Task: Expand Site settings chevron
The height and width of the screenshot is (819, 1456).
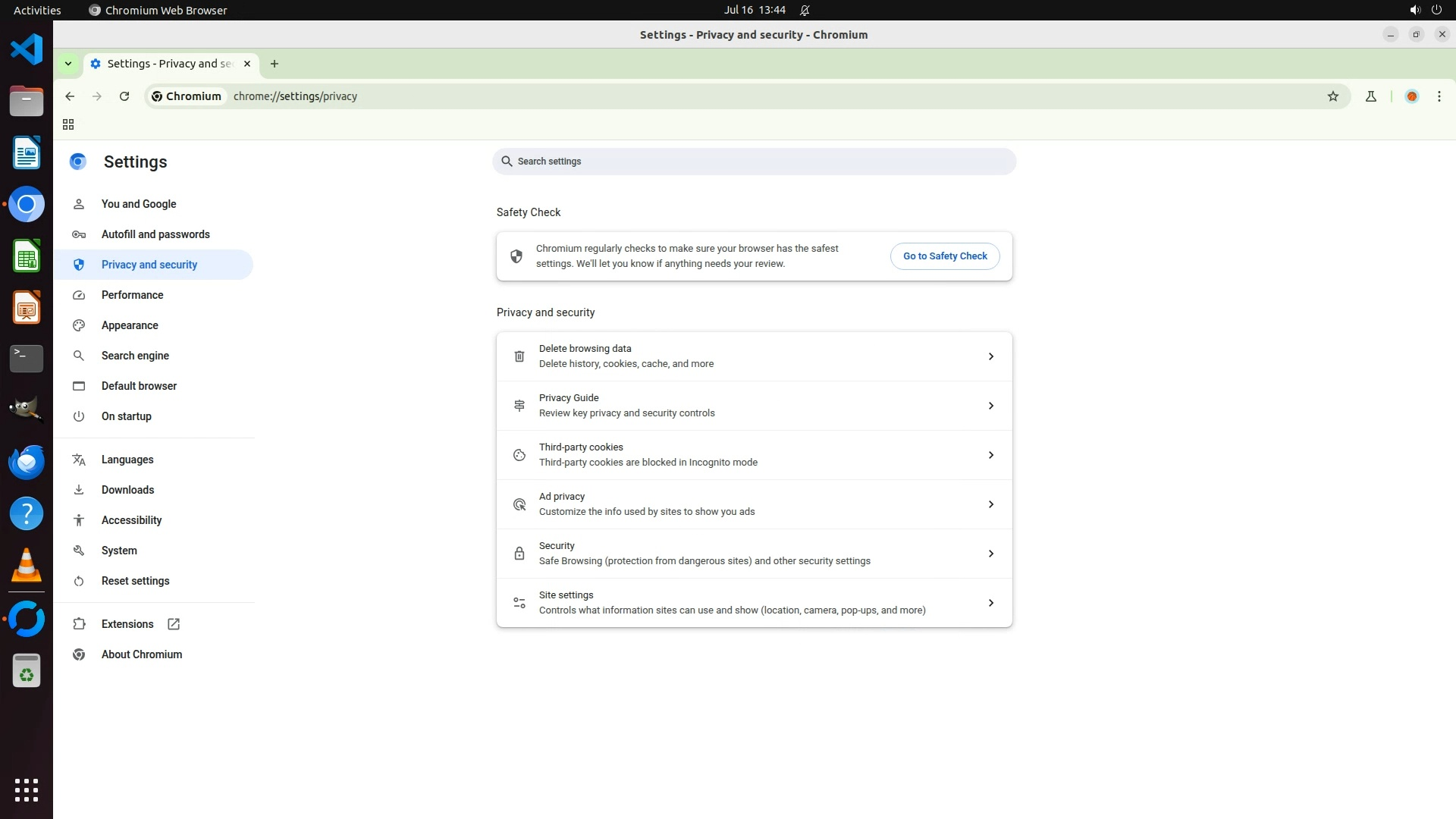Action: point(990,603)
